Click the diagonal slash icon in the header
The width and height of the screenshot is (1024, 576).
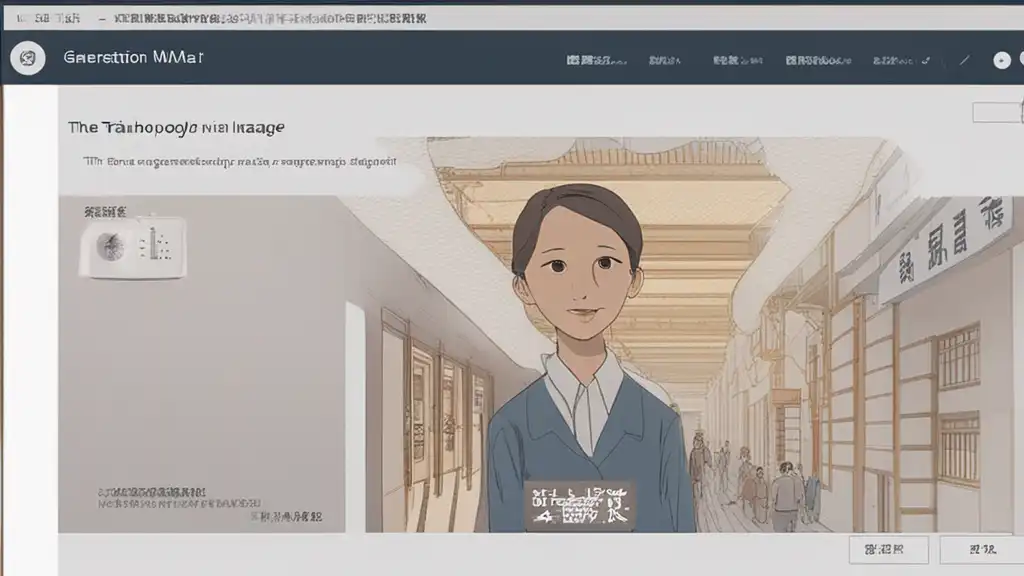tap(965, 60)
